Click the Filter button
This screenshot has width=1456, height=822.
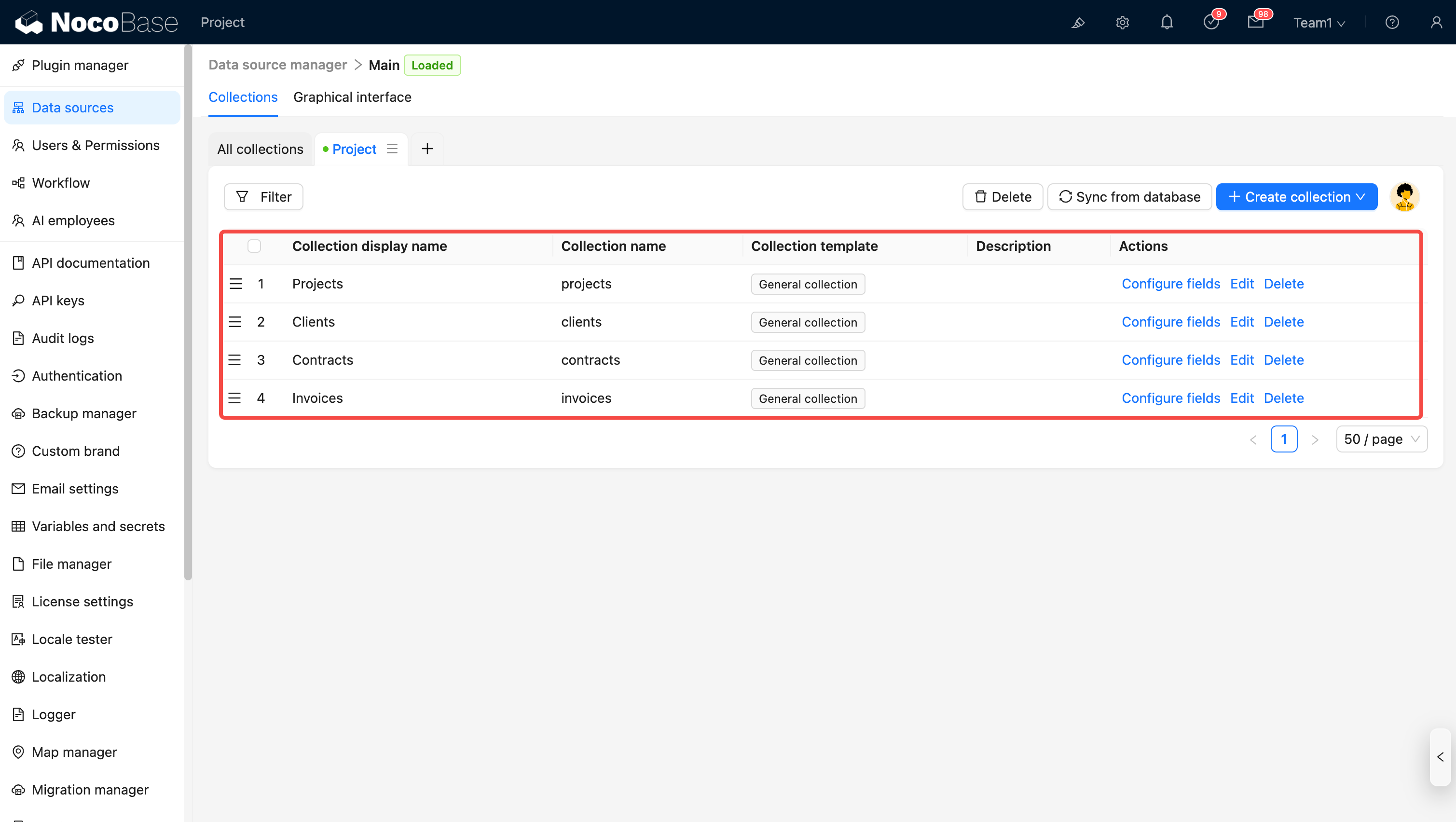click(263, 197)
